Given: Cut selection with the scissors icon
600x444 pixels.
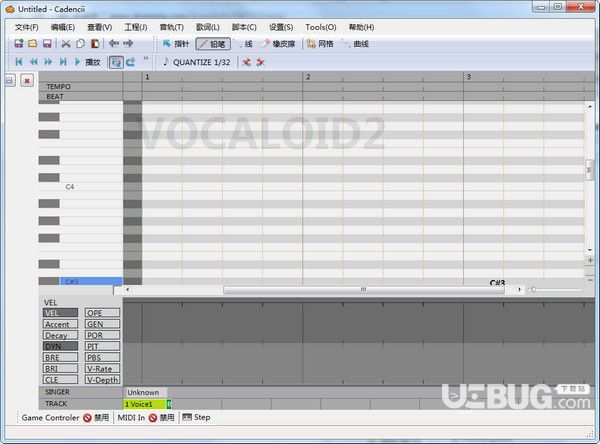Looking at the screenshot, I should pyautogui.click(x=66, y=44).
